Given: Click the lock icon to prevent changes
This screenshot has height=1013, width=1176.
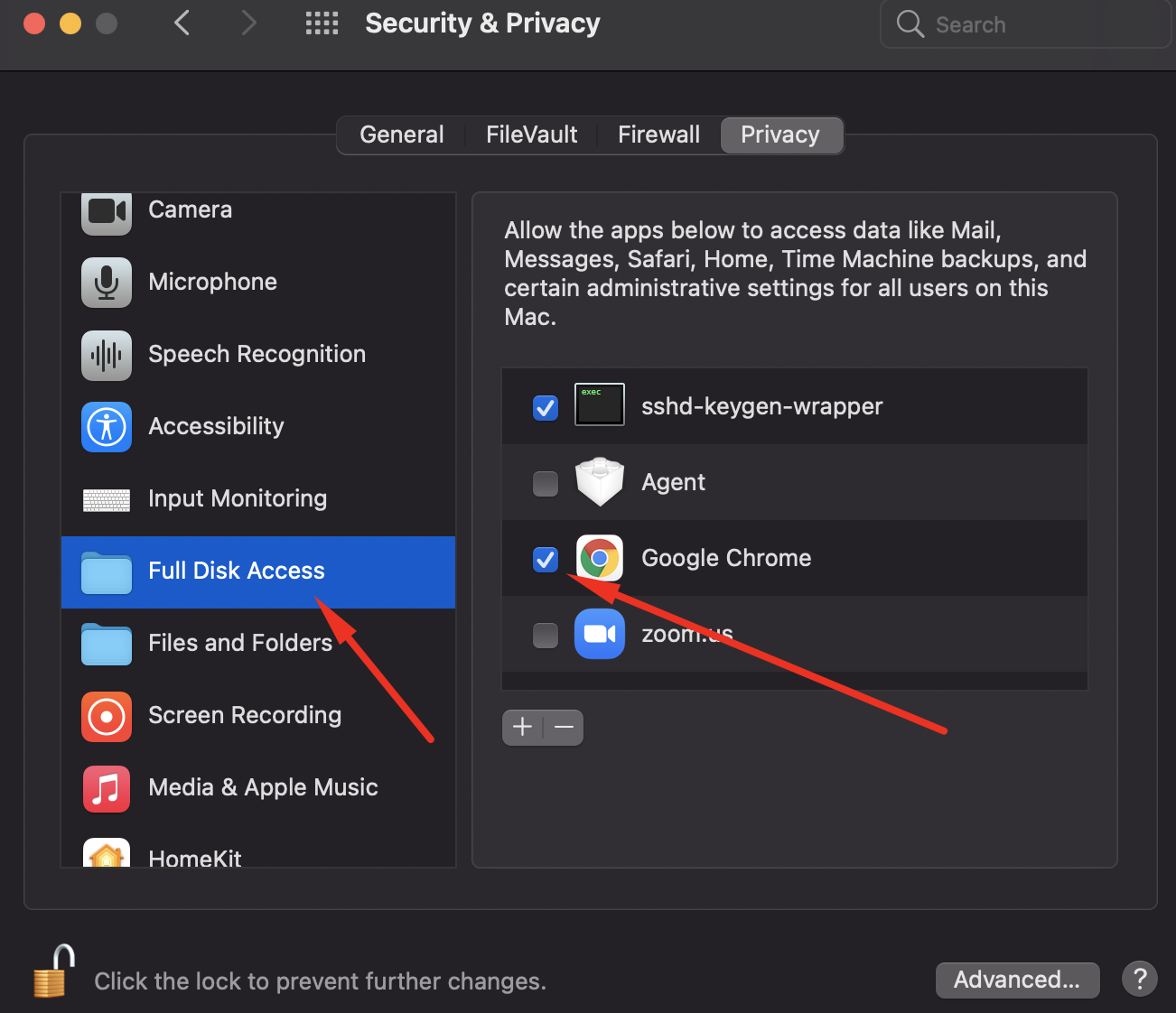Looking at the screenshot, I should pos(53,972).
